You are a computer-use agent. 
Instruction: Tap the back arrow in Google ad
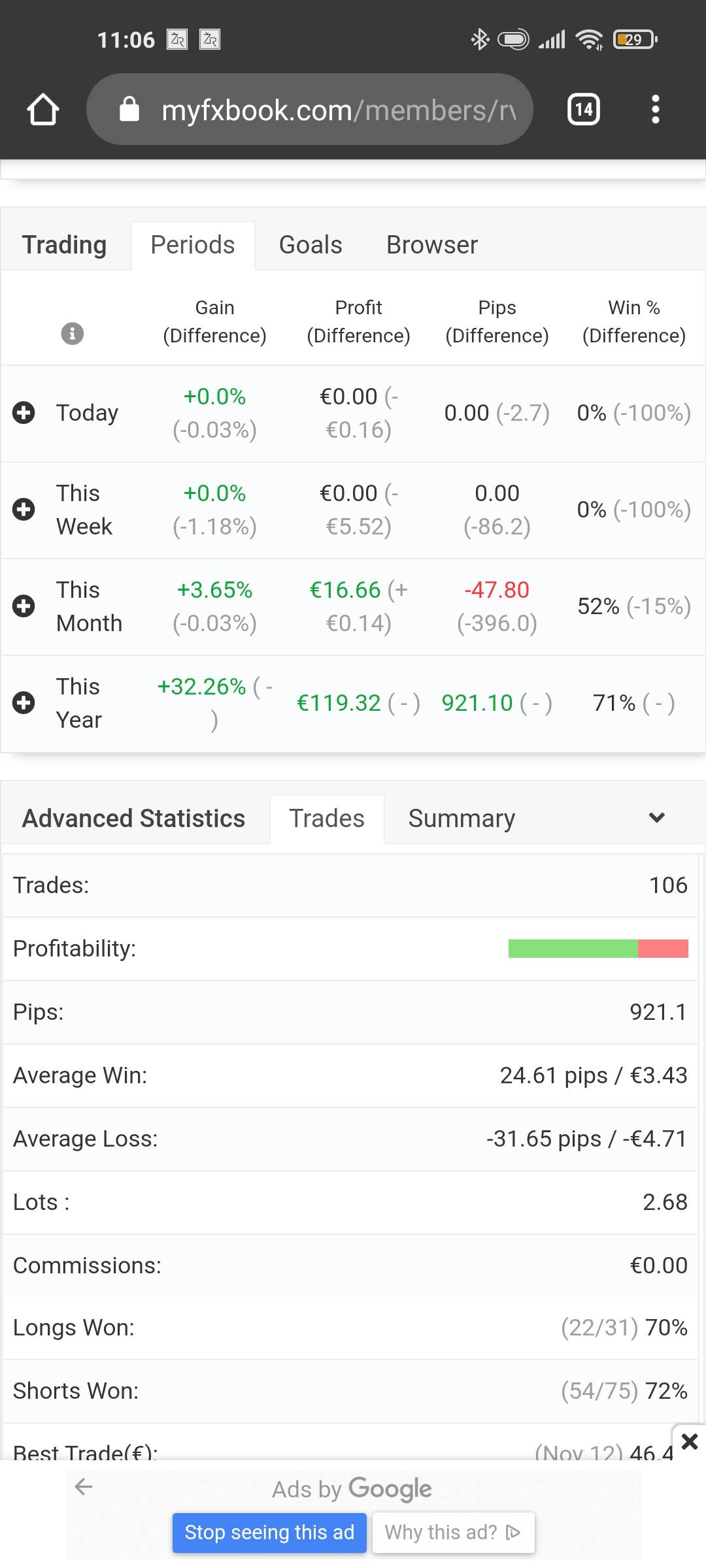point(84,1487)
